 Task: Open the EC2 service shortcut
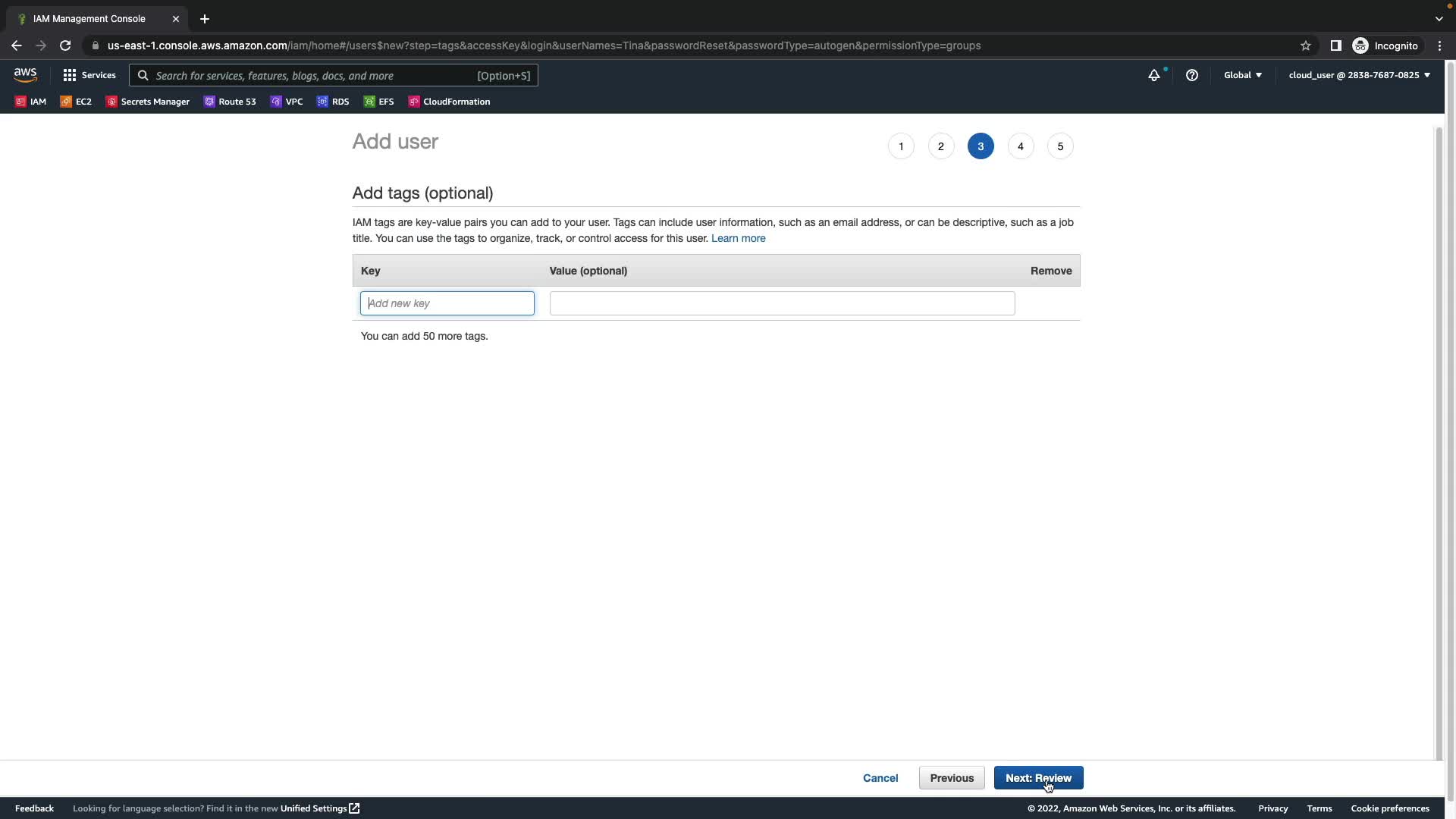coord(76,102)
